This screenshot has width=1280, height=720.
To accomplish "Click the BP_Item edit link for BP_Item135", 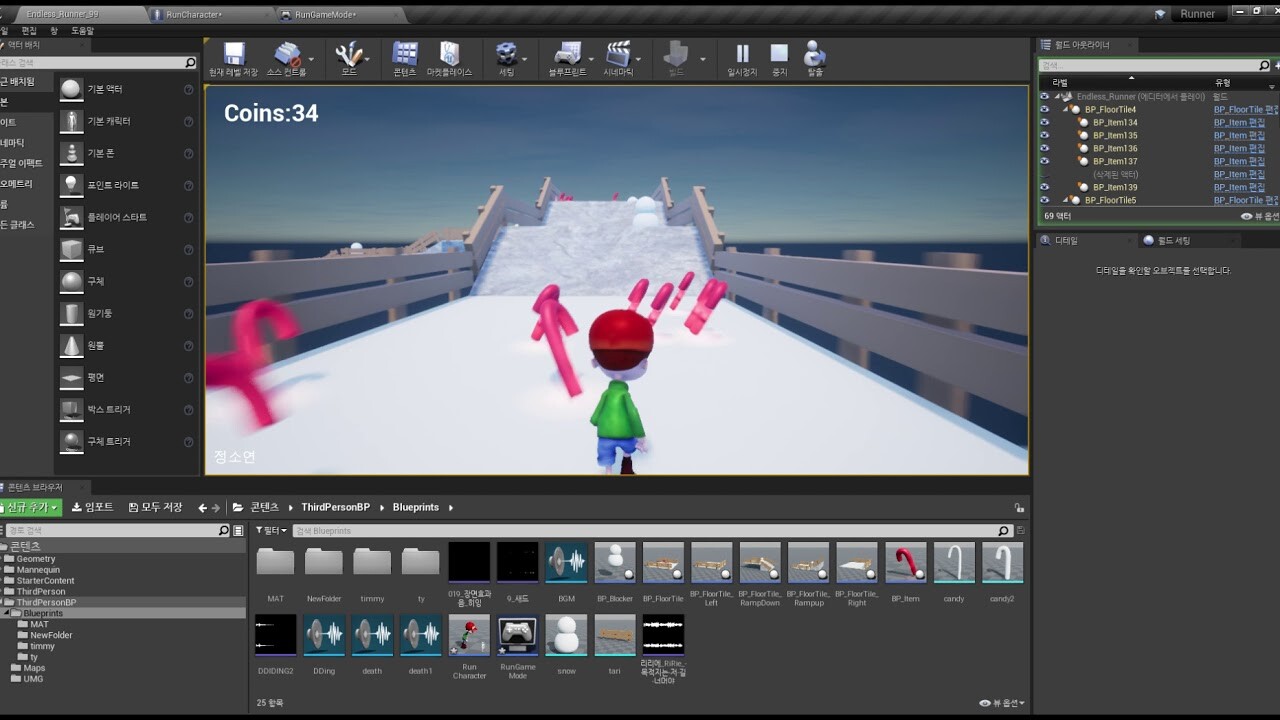I will point(1238,136).
